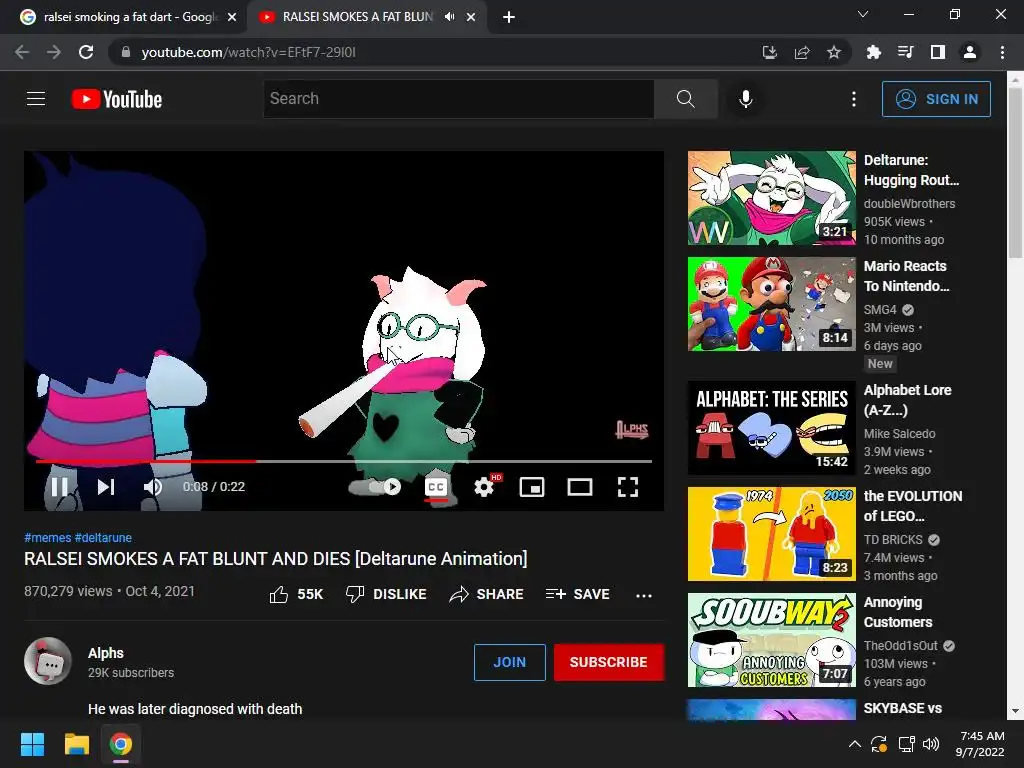Open Chrome three-dot menu
The image size is (1024, 768).
1002,52
